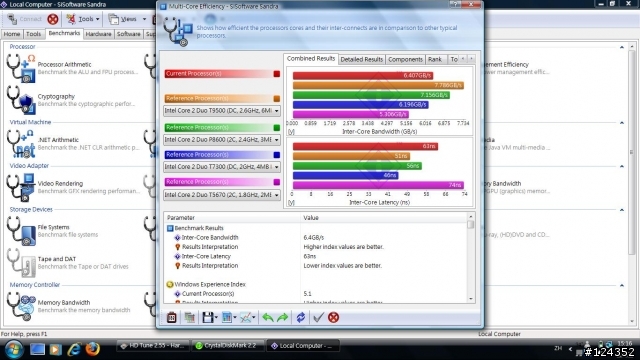640x360 pixels.
Task: Click the floppy disk save icon
Action: [207, 318]
